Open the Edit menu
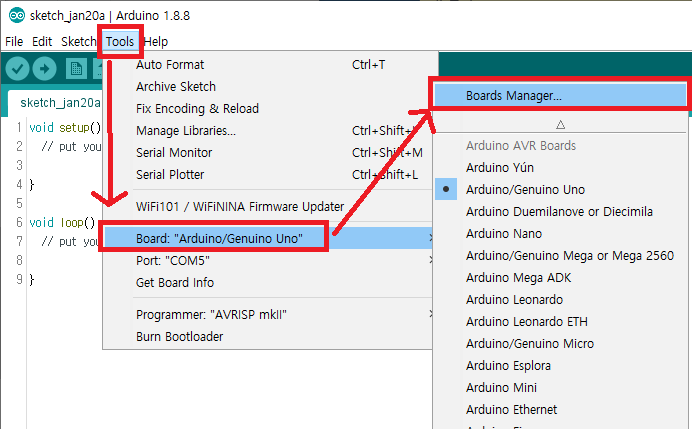The height and width of the screenshot is (429, 692). point(42,41)
